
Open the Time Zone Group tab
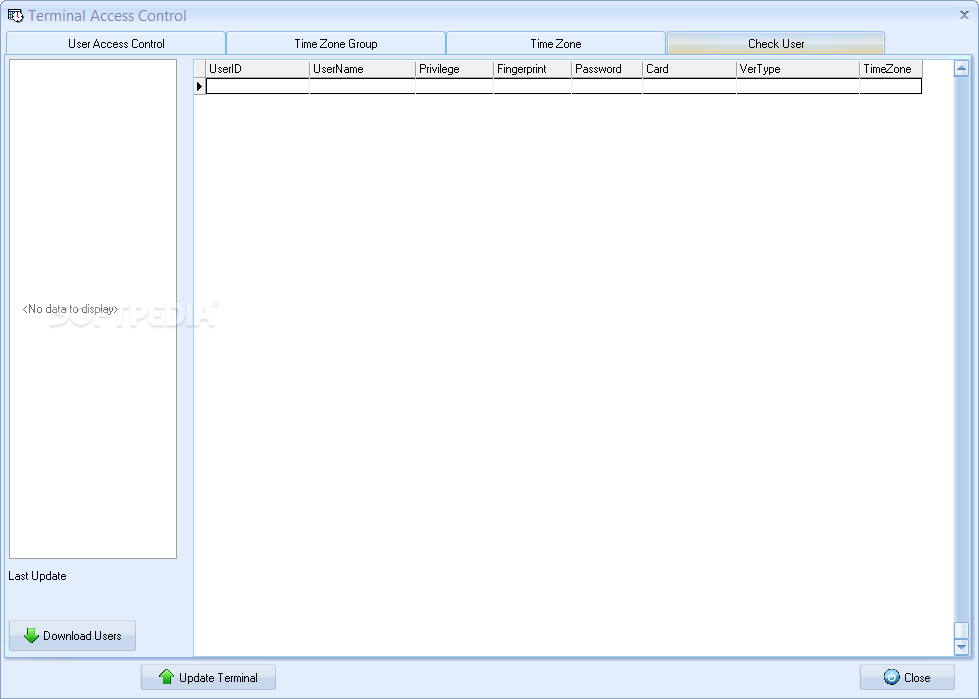click(x=336, y=44)
